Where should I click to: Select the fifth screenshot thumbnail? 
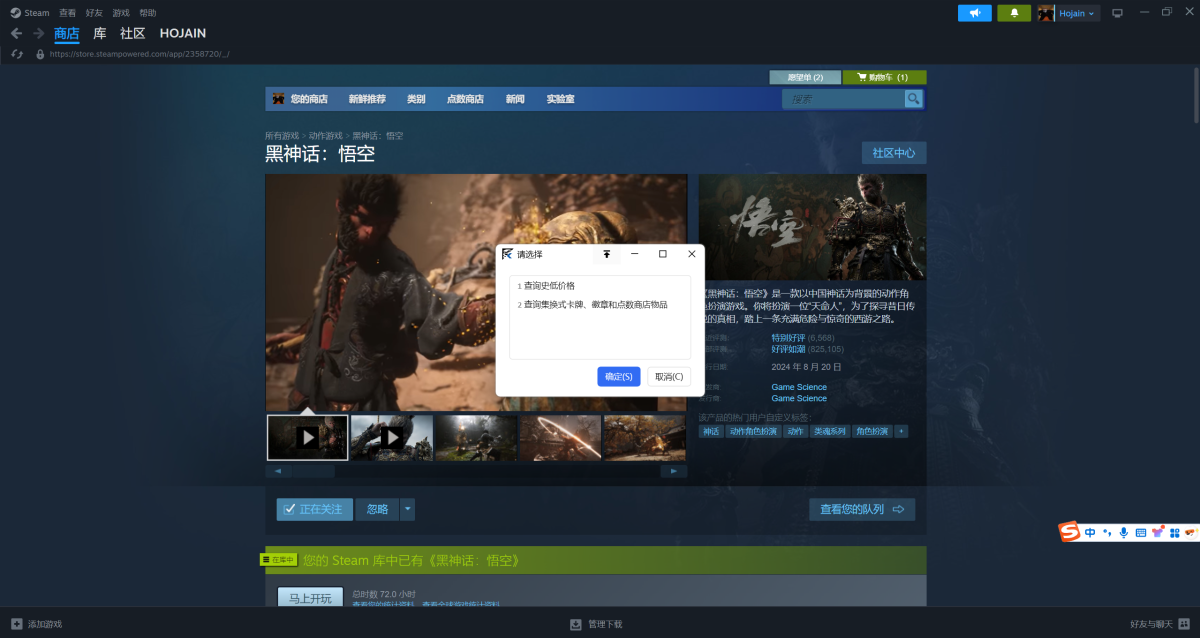645,437
